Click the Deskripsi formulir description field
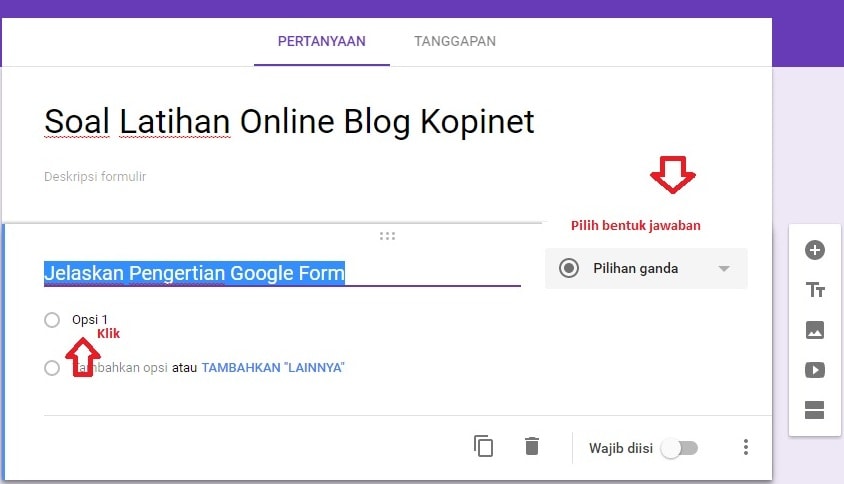The height and width of the screenshot is (484, 844). pyautogui.click(x=95, y=177)
